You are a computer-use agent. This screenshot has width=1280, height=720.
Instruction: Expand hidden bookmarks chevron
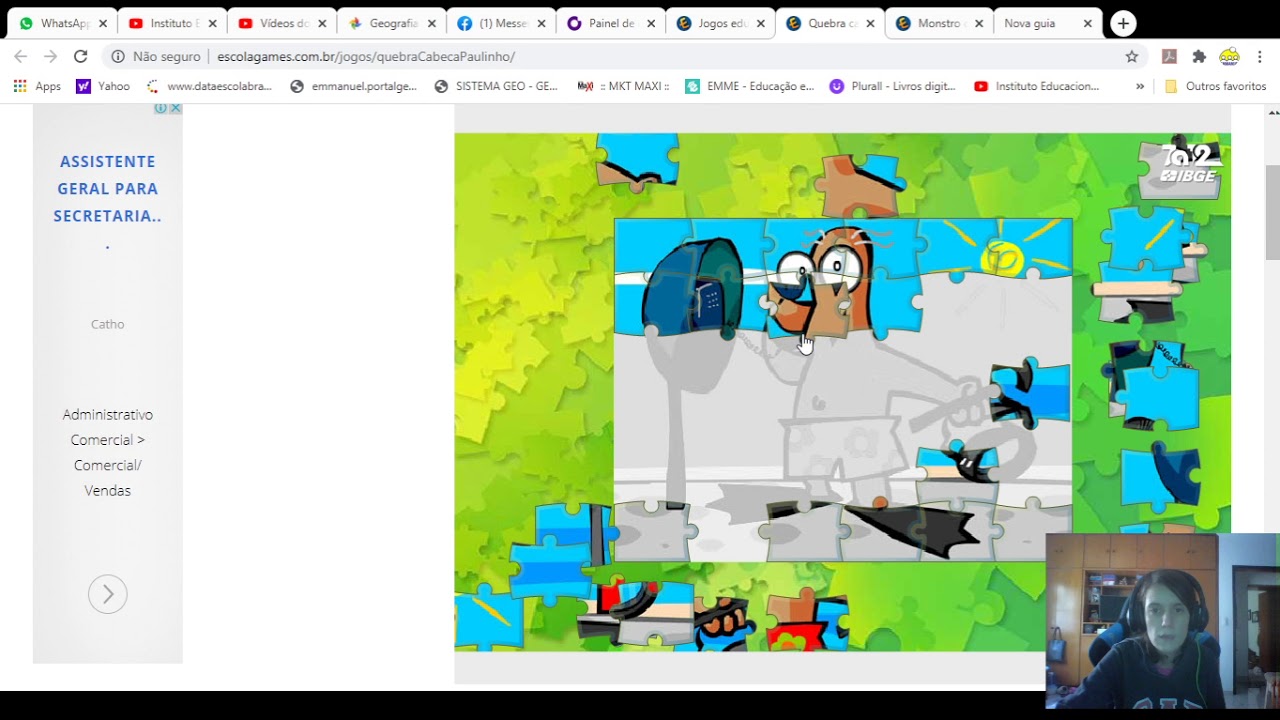(x=1140, y=86)
